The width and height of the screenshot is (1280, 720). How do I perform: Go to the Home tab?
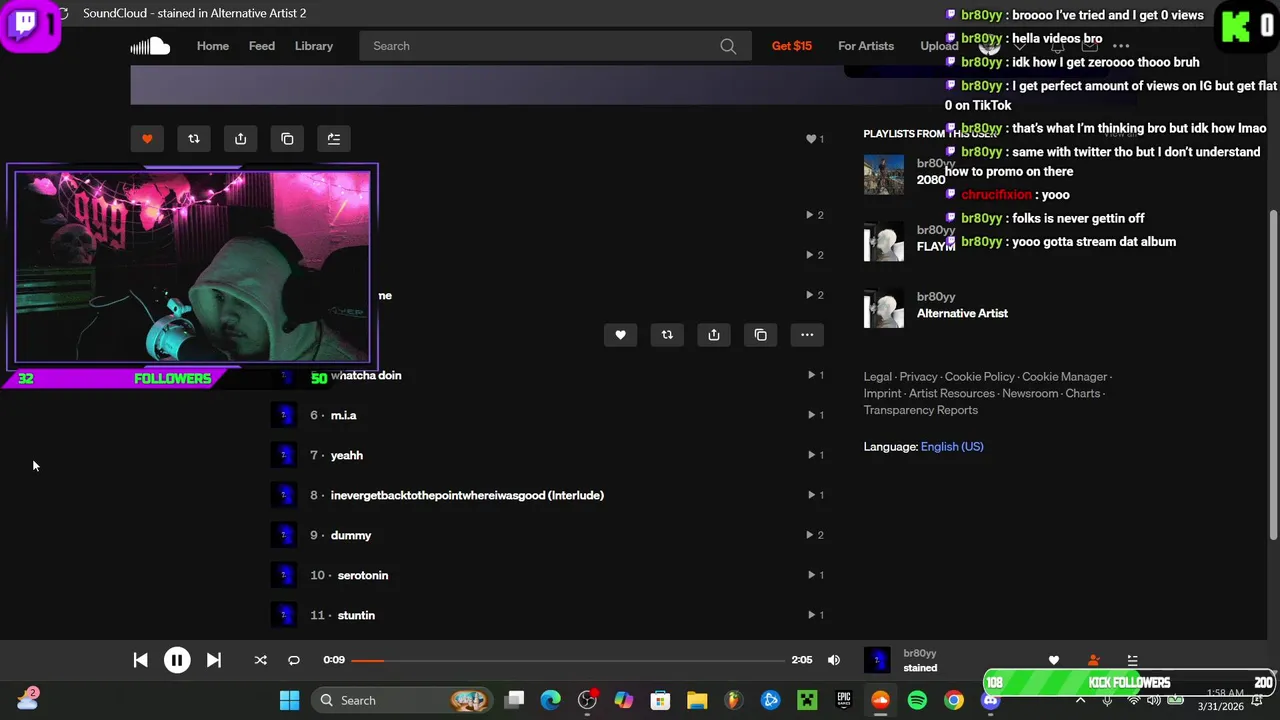click(x=213, y=46)
